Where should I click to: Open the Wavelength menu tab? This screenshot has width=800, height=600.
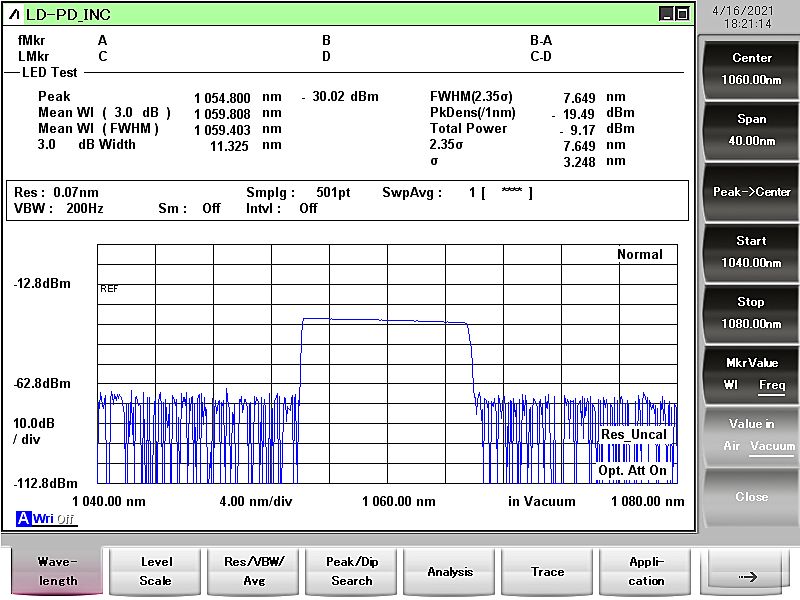[57, 572]
